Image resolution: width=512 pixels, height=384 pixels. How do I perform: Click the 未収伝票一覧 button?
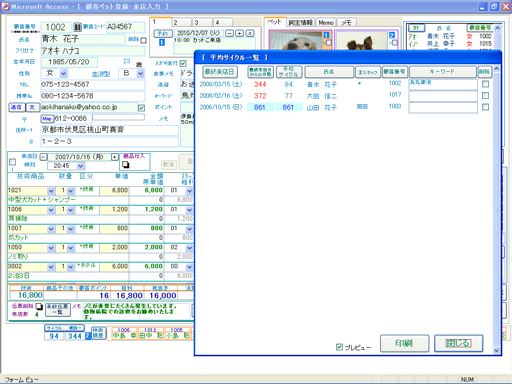(58, 309)
